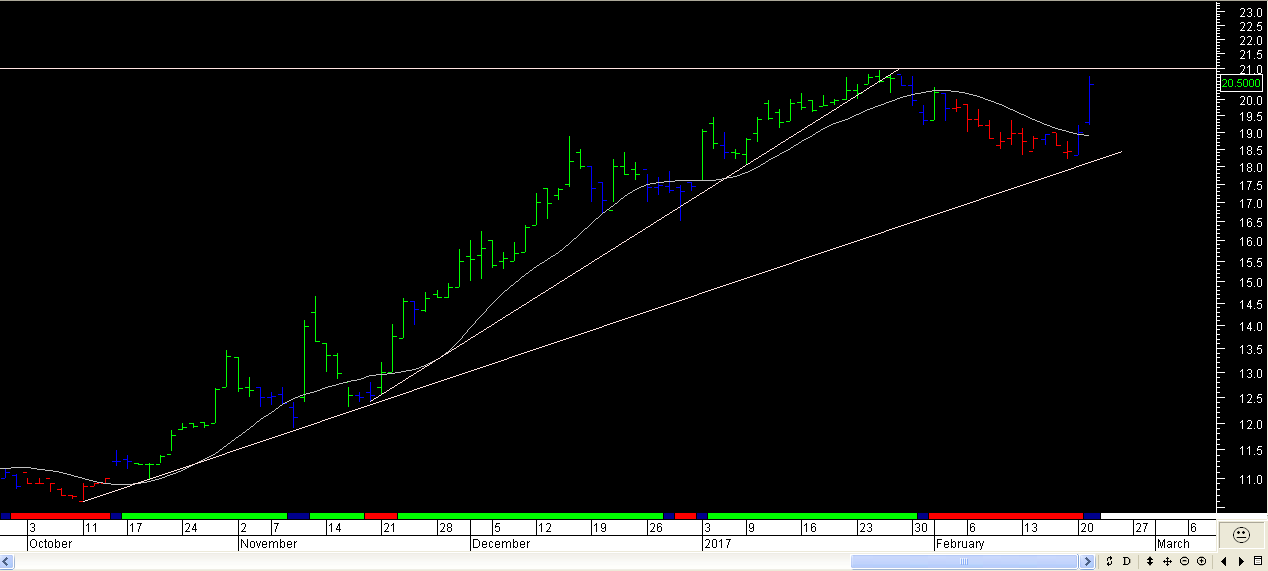1268x571 pixels.
Task: Click the October month label
Action: (x=50, y=544)
